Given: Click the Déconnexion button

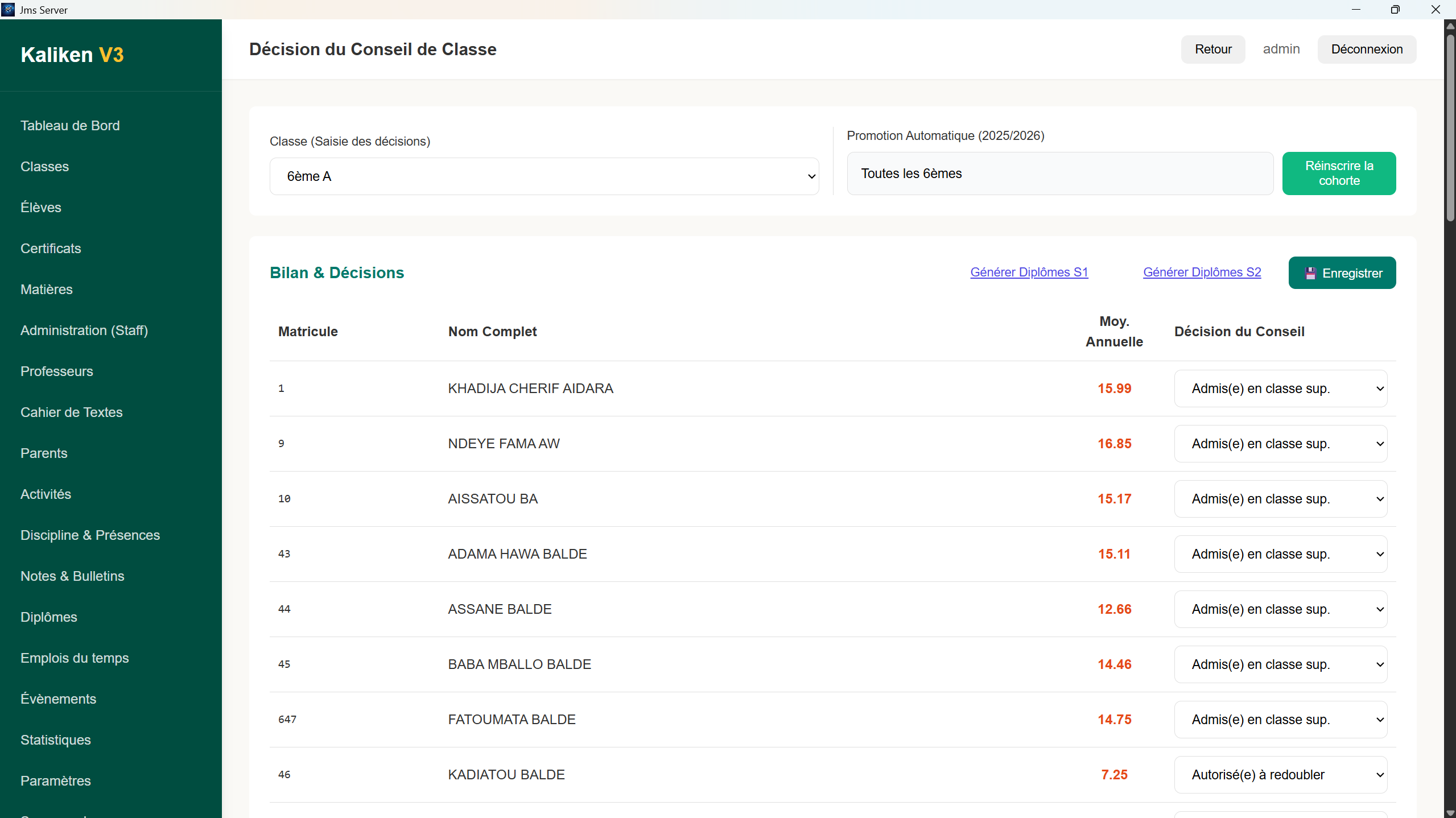Looking at the screenshot, I should pos(1366,49).
